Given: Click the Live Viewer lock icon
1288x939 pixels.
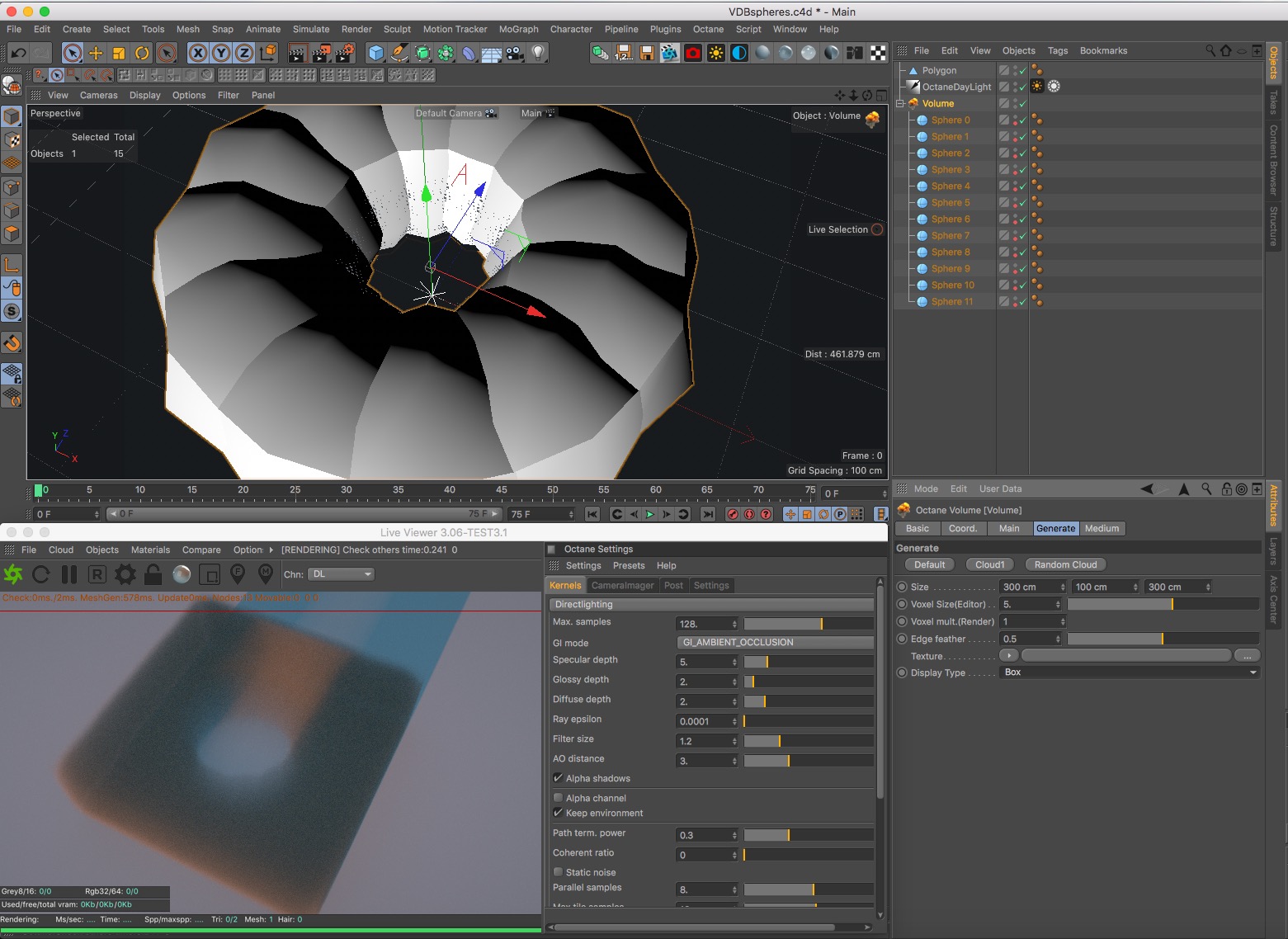Looking at the screenshot, I should [x=153, y=574].
